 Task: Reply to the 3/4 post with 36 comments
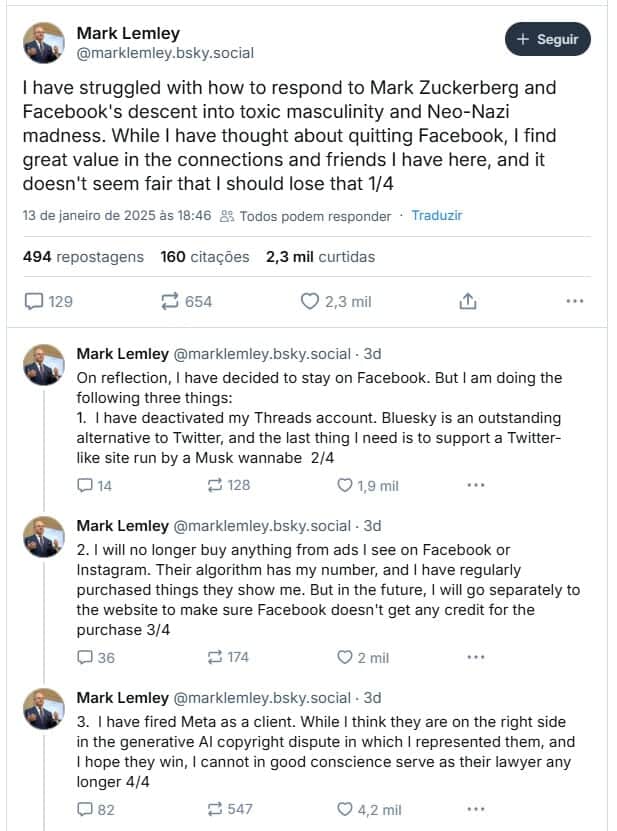pos(95,658)
